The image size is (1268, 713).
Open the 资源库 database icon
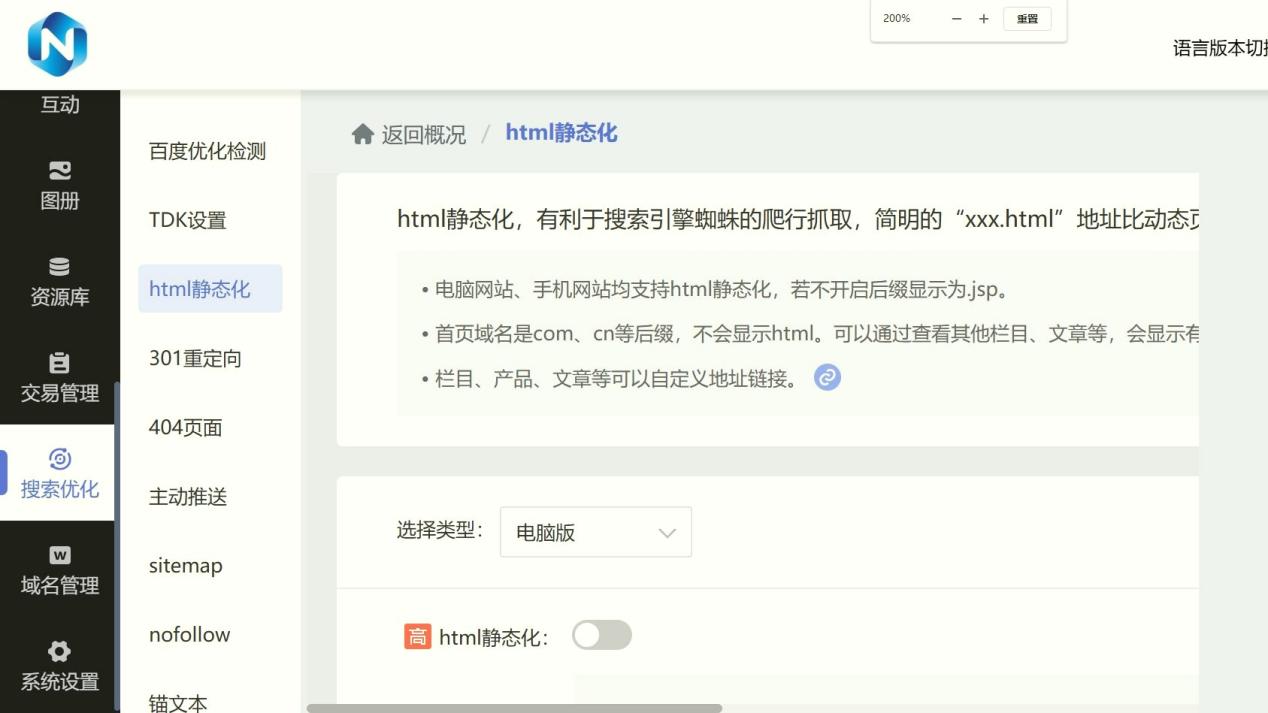point(60,267)
